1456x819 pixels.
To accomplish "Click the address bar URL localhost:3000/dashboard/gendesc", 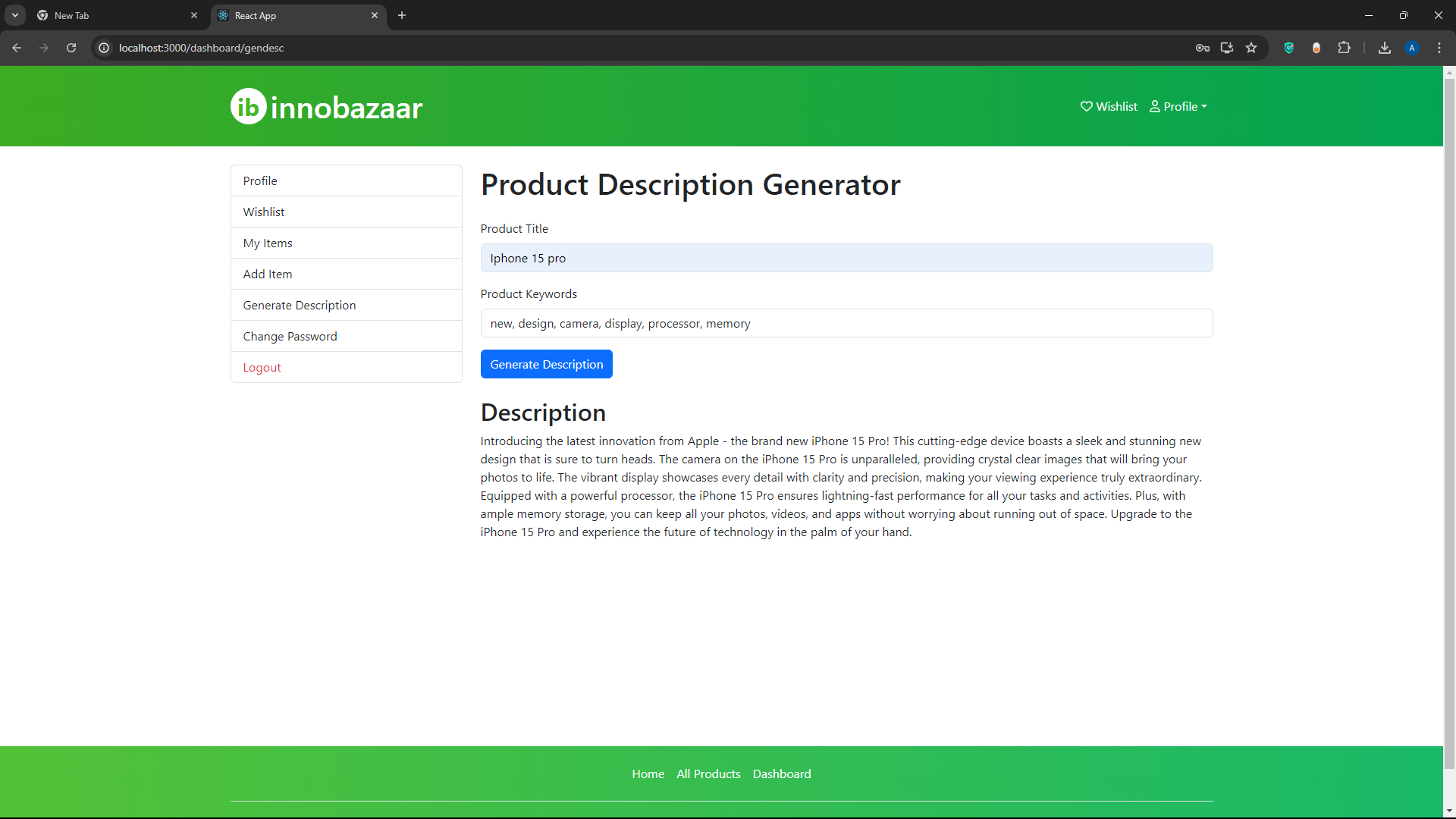I will point(201,48).
